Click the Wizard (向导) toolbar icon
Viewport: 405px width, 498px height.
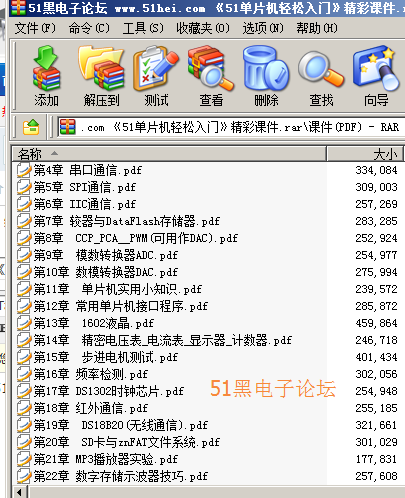(x=376, y=68)
